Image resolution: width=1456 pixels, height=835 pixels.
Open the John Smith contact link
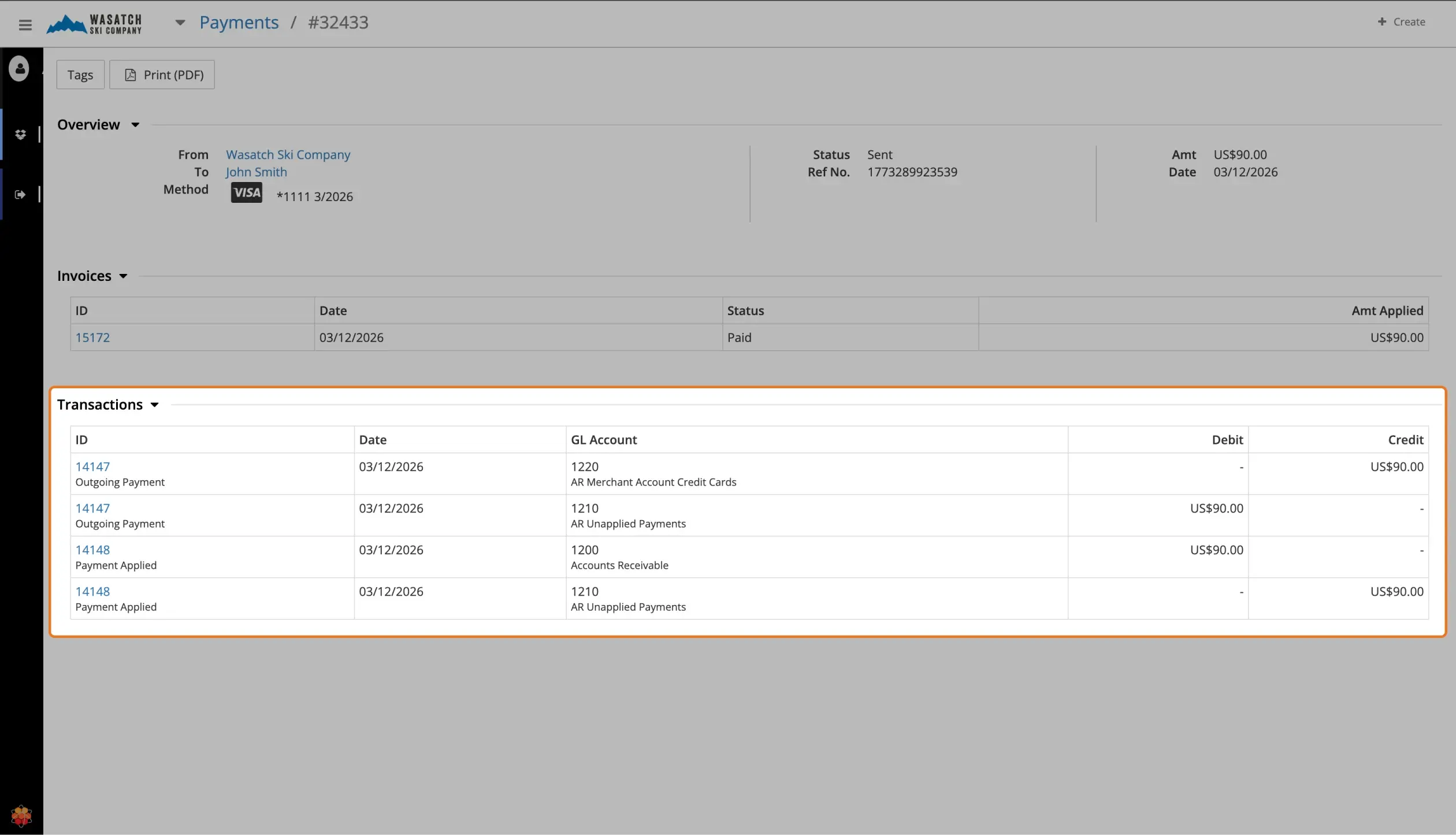[256, 172]
